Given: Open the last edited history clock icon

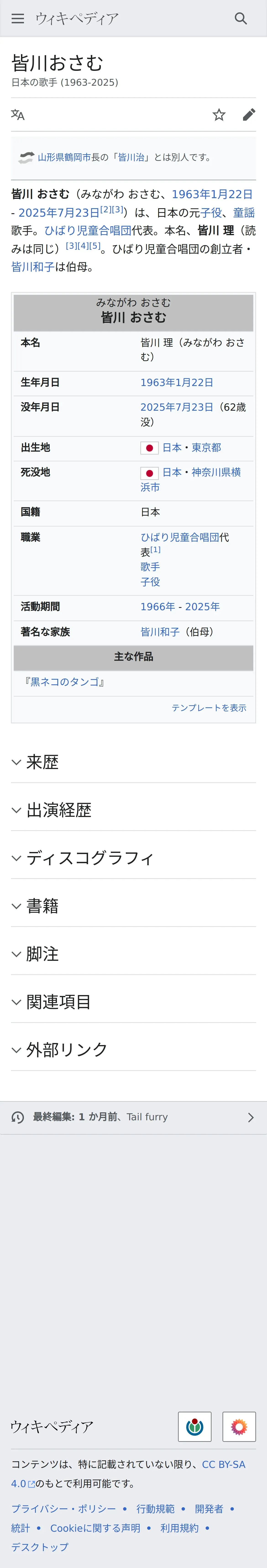Looking at the screenshot, I should (x=18, y=1117).
